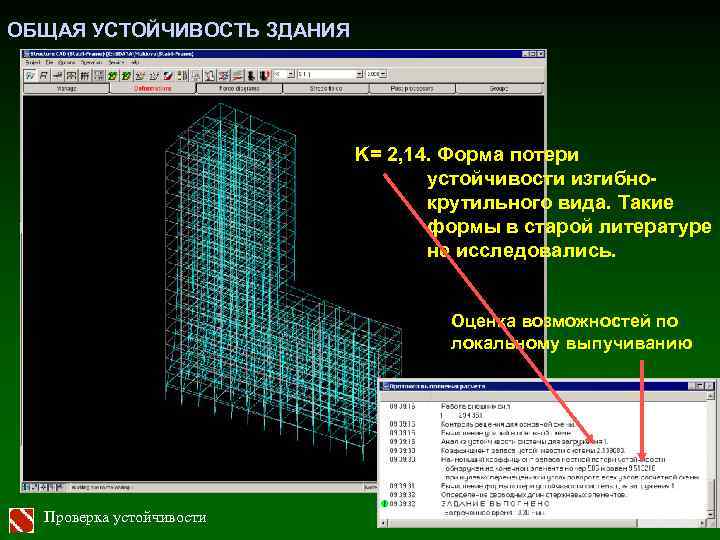Switch to the Force diagrams tab
The image size is (720, 540).
(x=239, y=88)
